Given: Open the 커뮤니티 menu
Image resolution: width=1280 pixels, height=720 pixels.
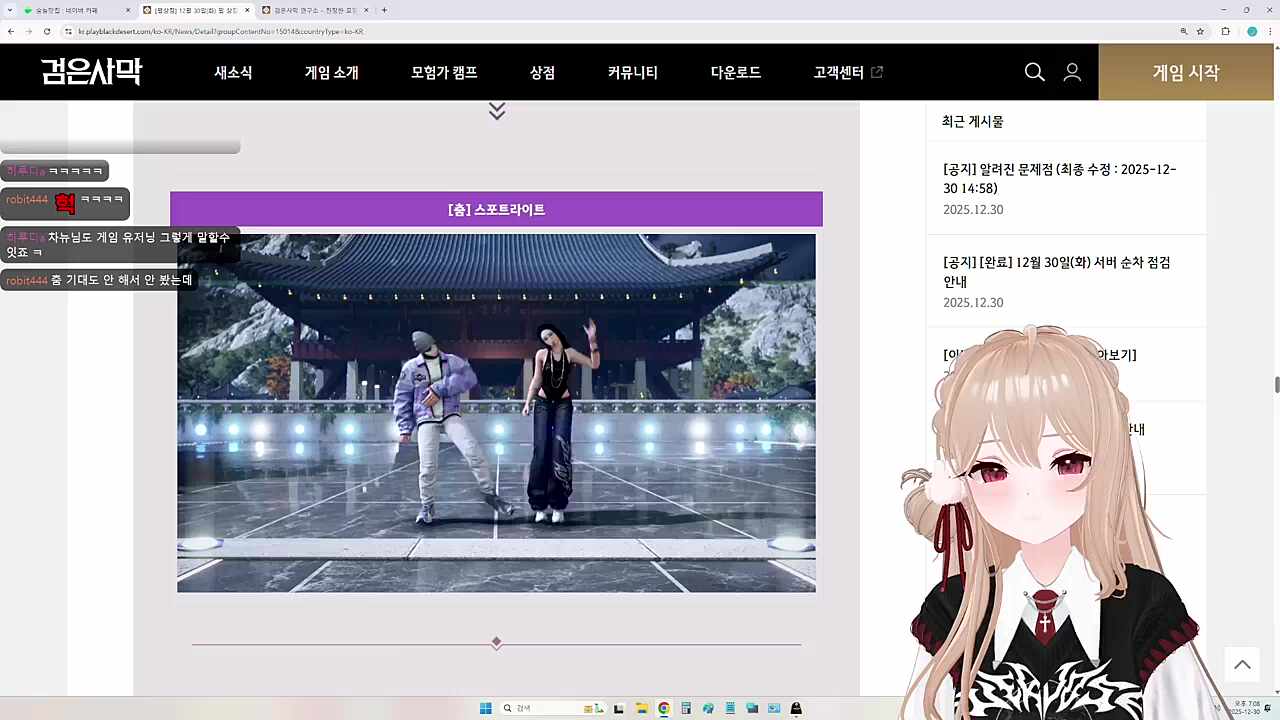Looking at the screenshot, I should 633,72.
